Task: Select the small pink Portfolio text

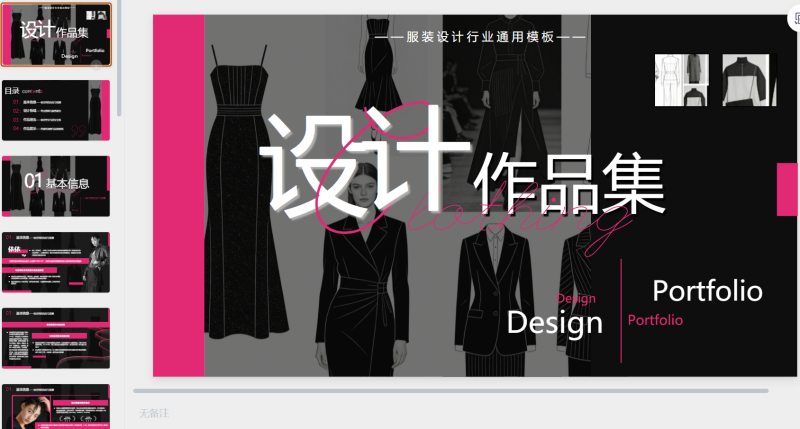Action: coord(655,320)
